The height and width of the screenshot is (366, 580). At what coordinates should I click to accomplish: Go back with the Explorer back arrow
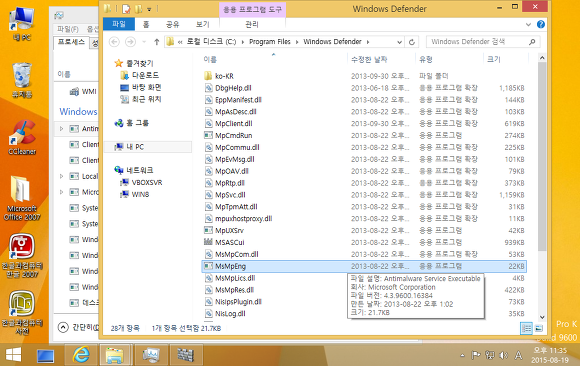[114, 42]
